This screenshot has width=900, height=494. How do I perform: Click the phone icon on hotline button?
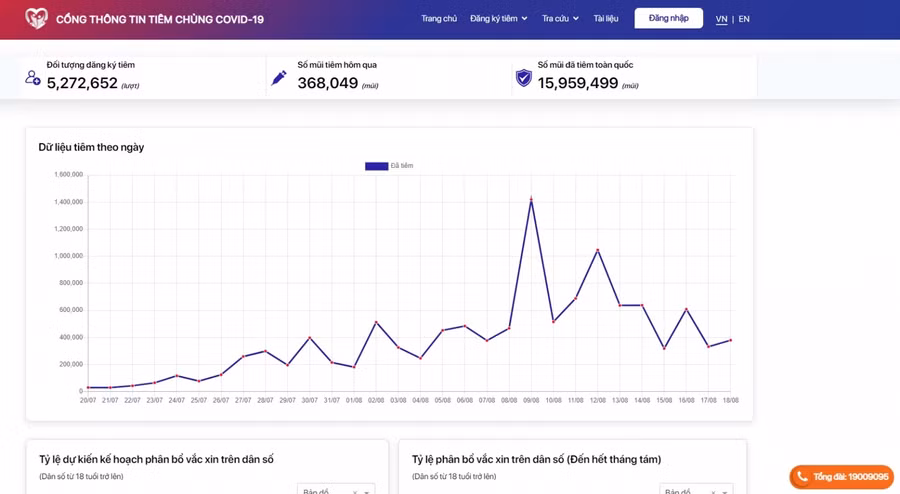tap(802, 477)
